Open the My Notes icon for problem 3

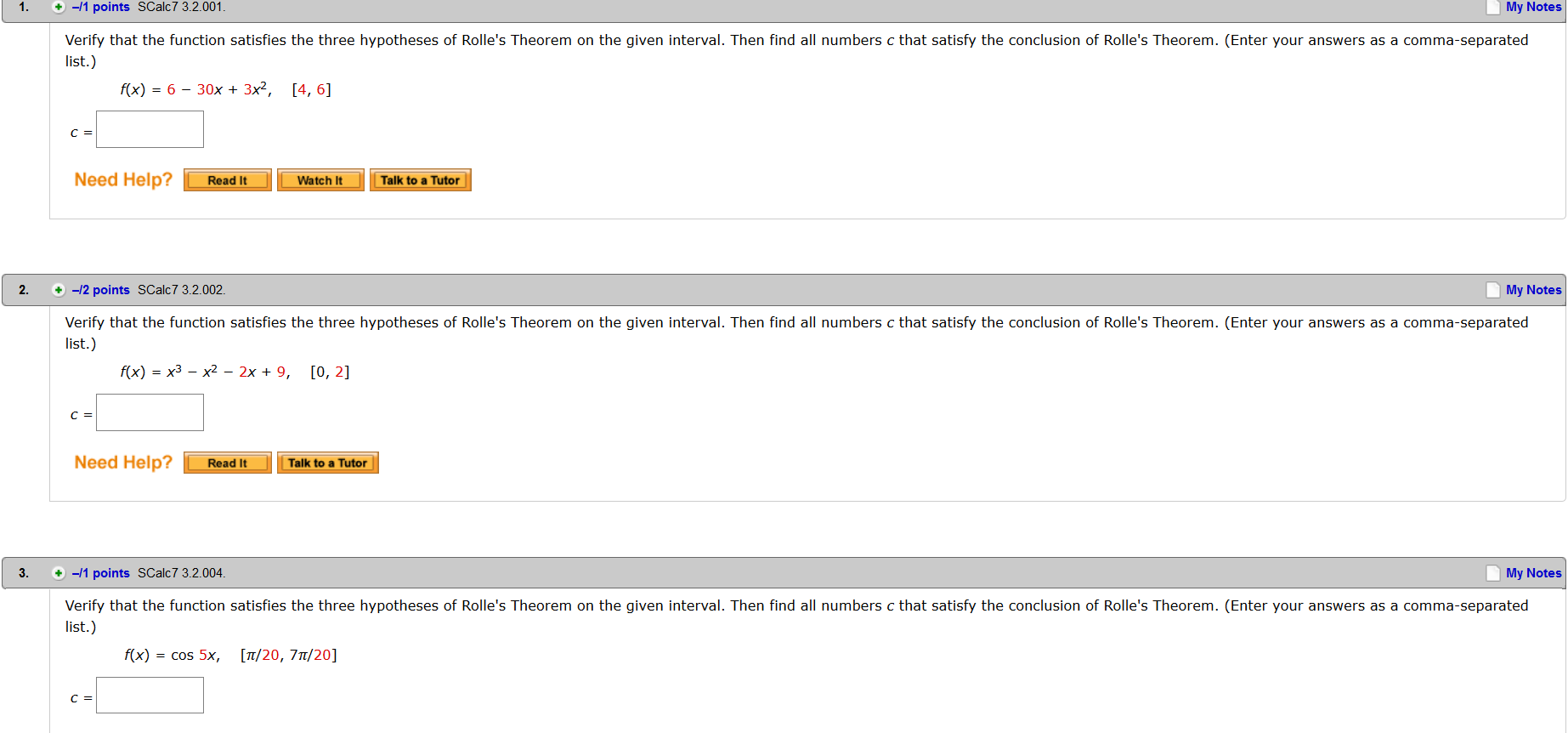[x=1493, y=572]
